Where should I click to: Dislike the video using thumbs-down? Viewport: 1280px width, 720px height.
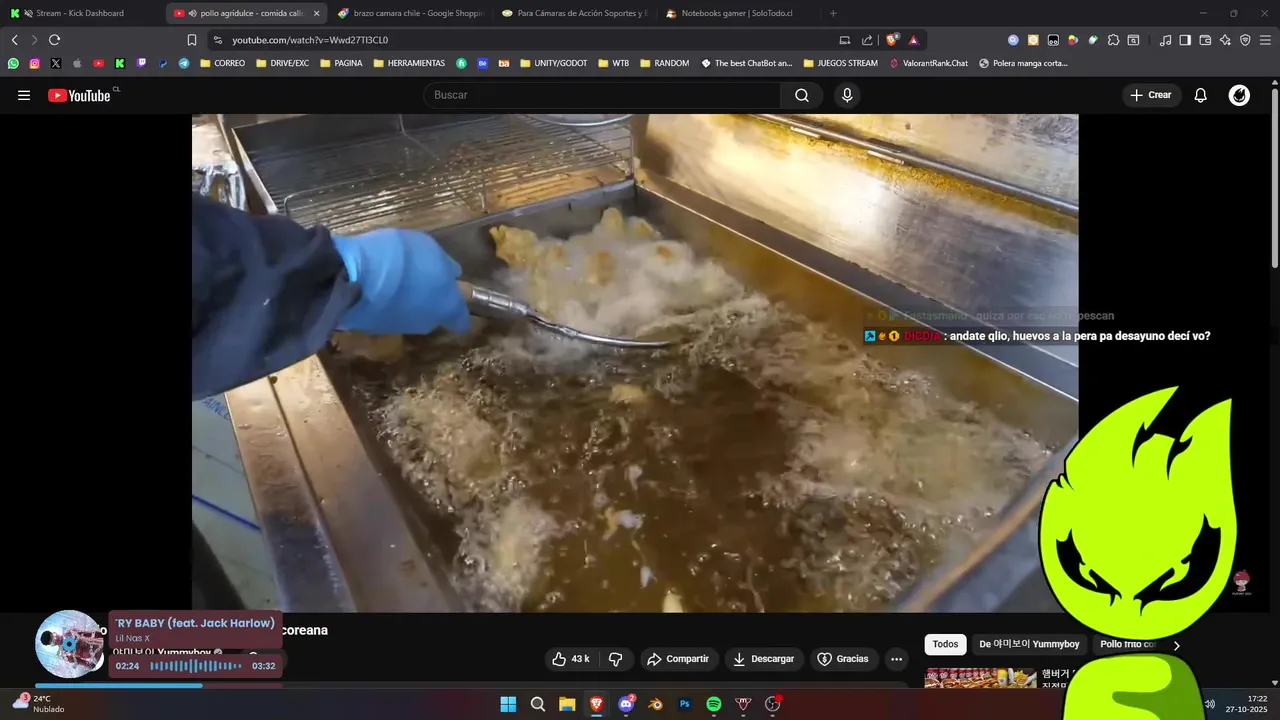pyautogui.click(x=616, y=659)
